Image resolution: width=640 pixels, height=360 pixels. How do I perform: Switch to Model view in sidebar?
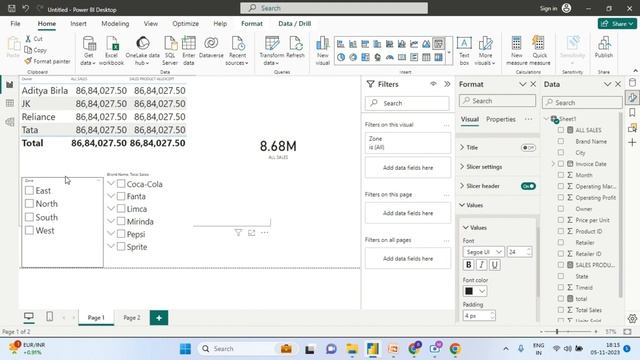10,122
